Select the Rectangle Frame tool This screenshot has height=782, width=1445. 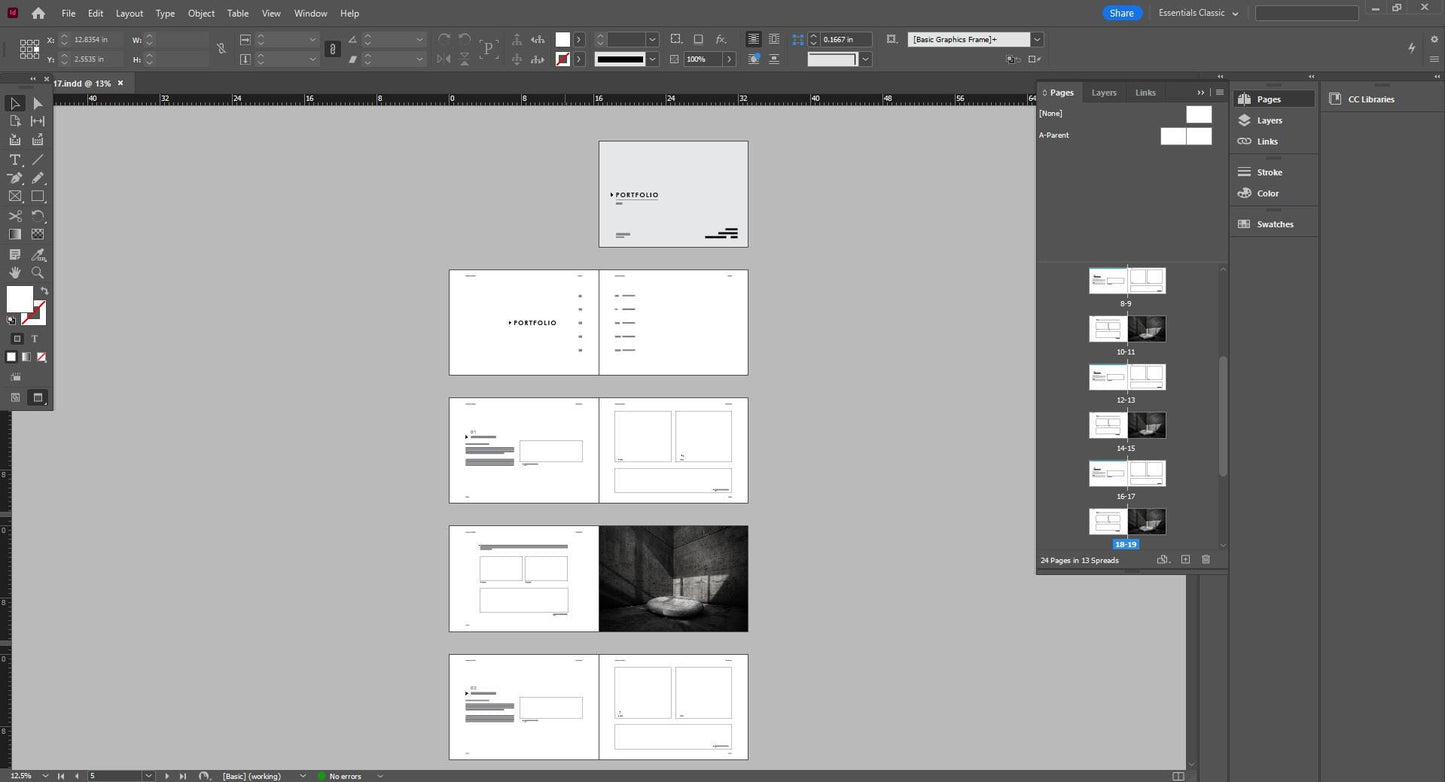pyautogui.click(x=15, y=197)
